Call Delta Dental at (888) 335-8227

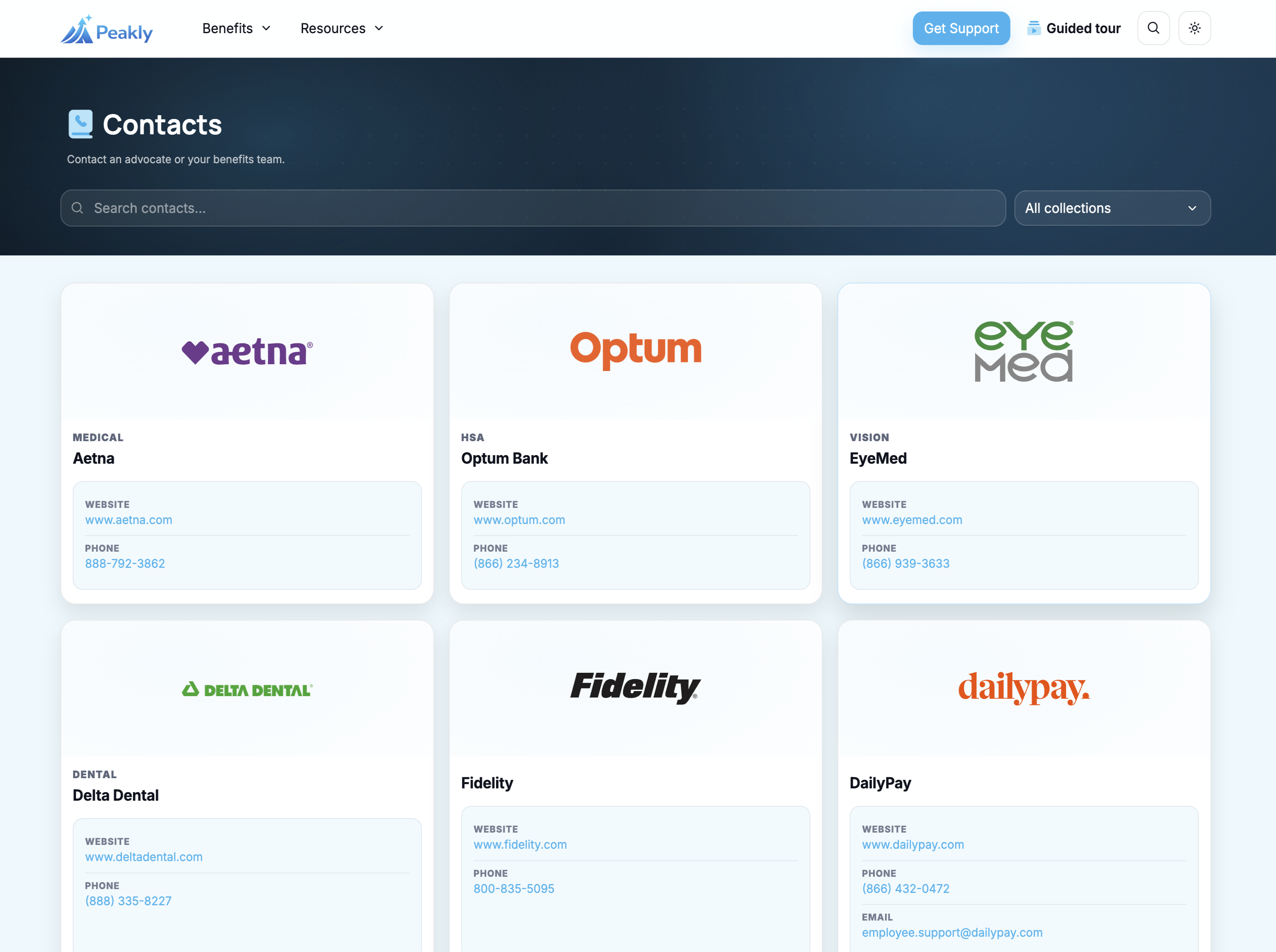point(128,901)
